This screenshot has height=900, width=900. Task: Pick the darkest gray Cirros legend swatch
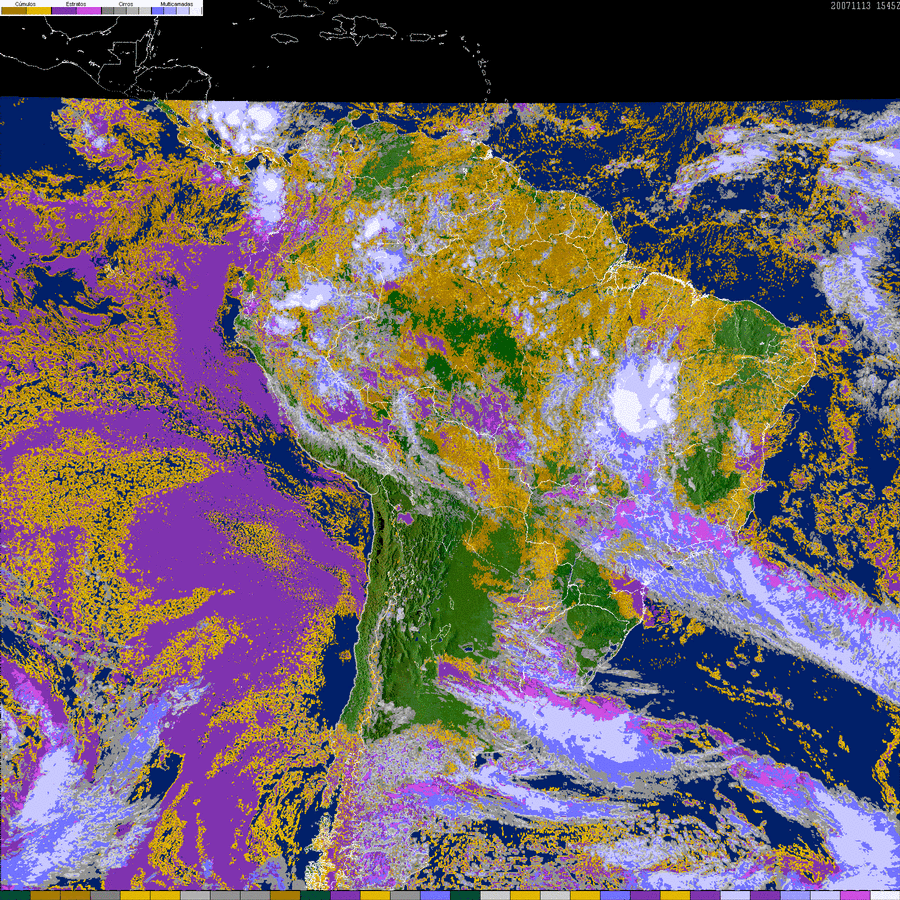click(108, 10)
